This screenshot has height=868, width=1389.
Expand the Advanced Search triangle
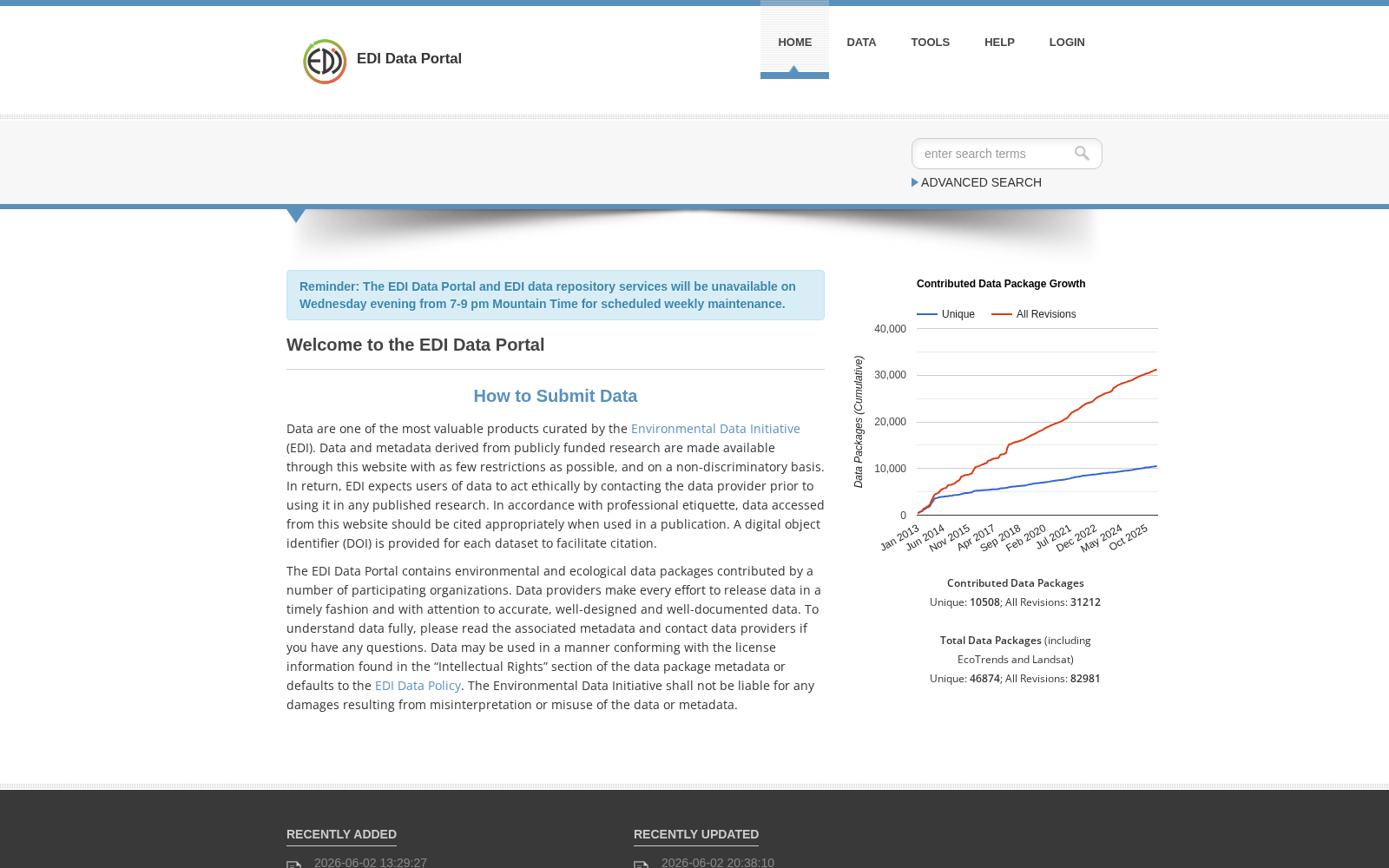pyautogui.click(x=915, y=182)
